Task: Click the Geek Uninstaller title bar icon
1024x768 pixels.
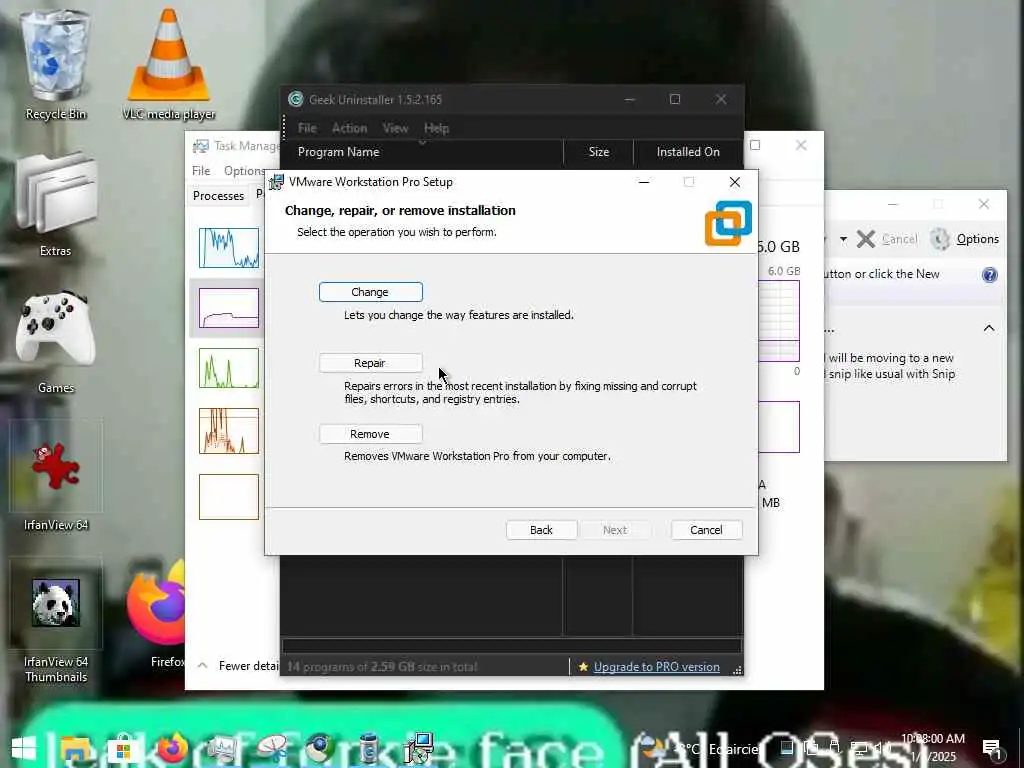Action: 296,99
